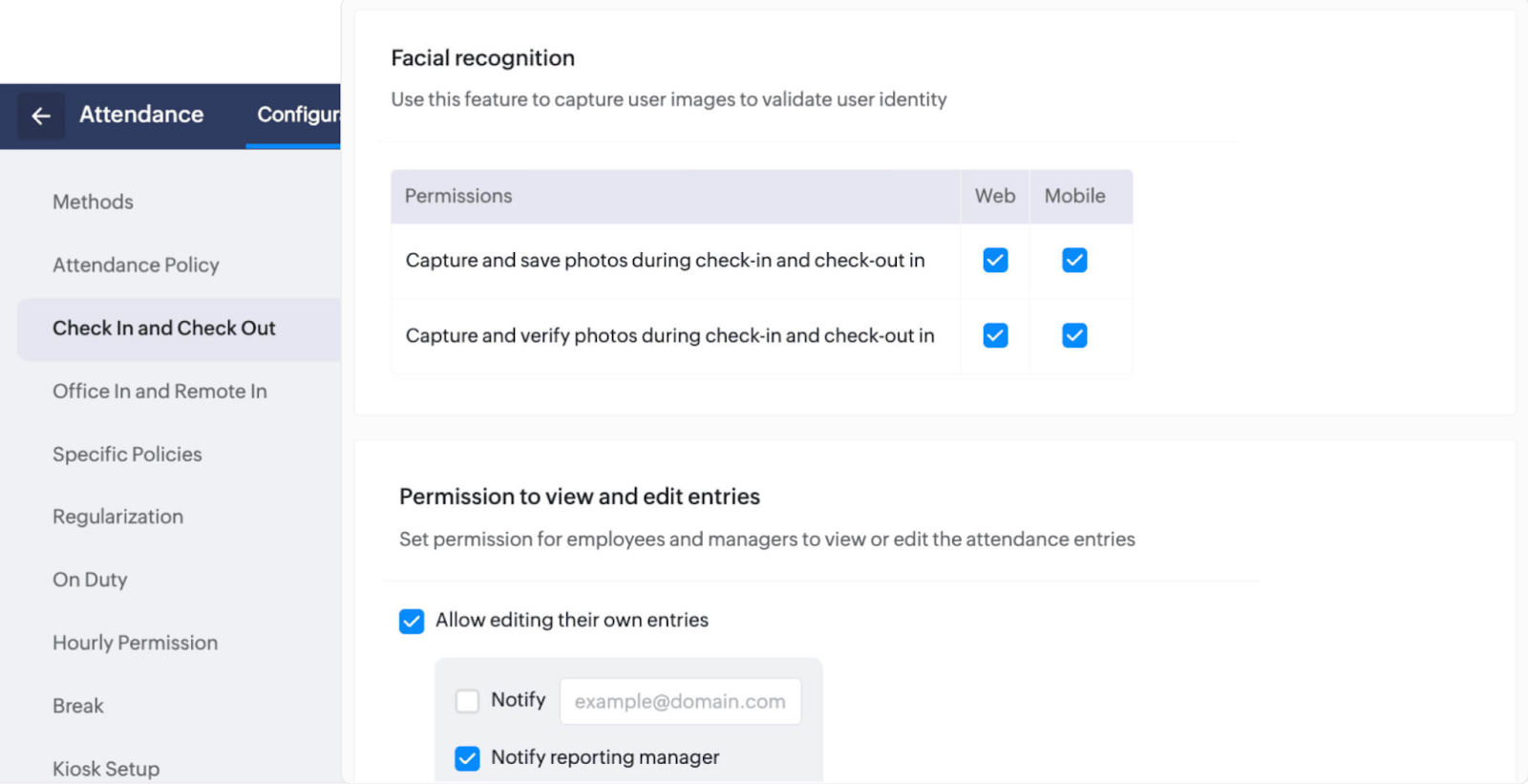Image resolution: width=1528 pixels, height=784 pixels.
Task: Disable Allow editing their own entries
Action: [x=412, y=622]
